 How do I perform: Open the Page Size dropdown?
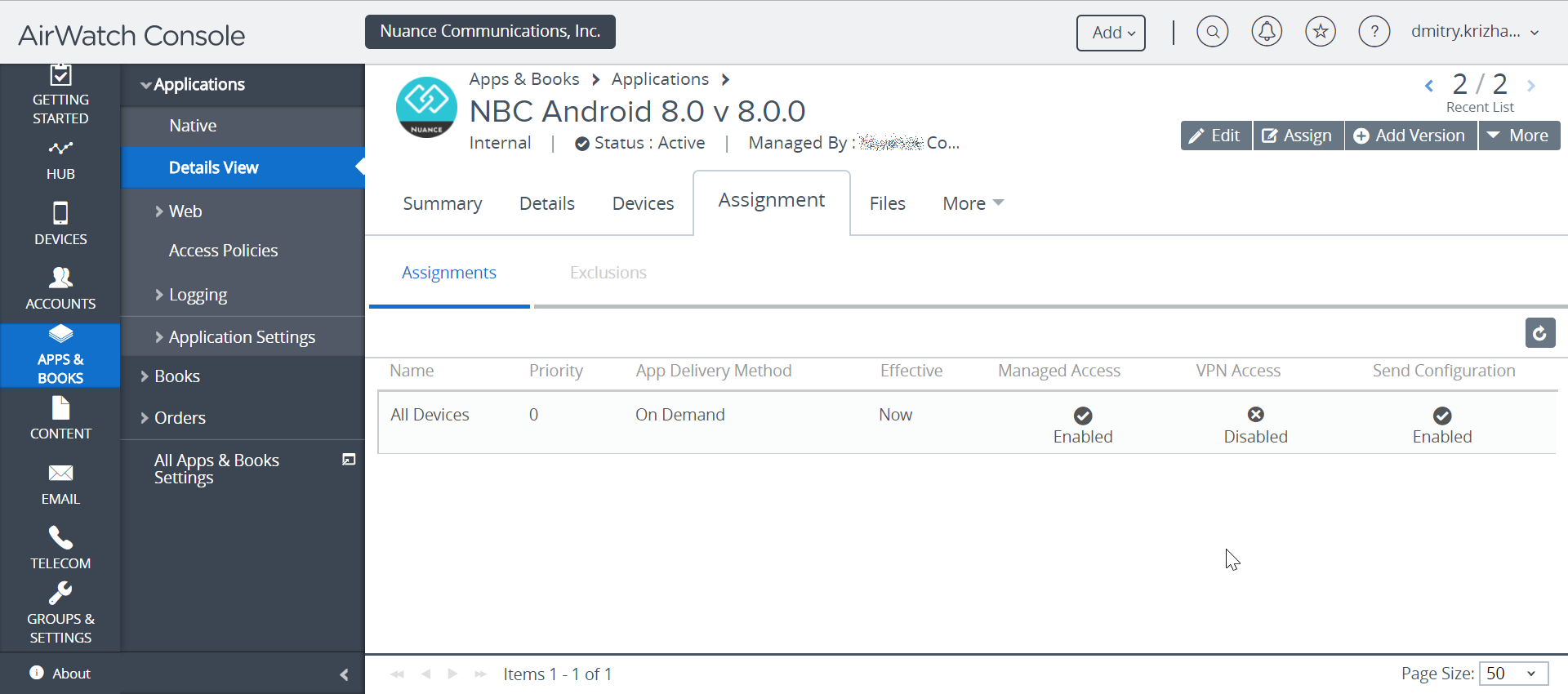1513,674
